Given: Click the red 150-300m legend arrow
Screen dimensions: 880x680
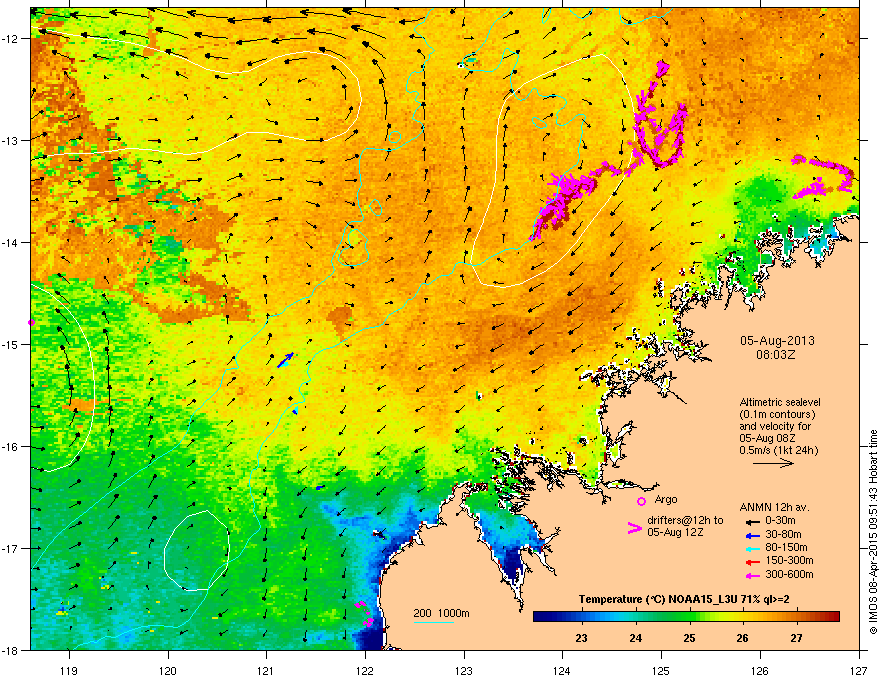Looking at the screenshot, I should pos(753,562).
